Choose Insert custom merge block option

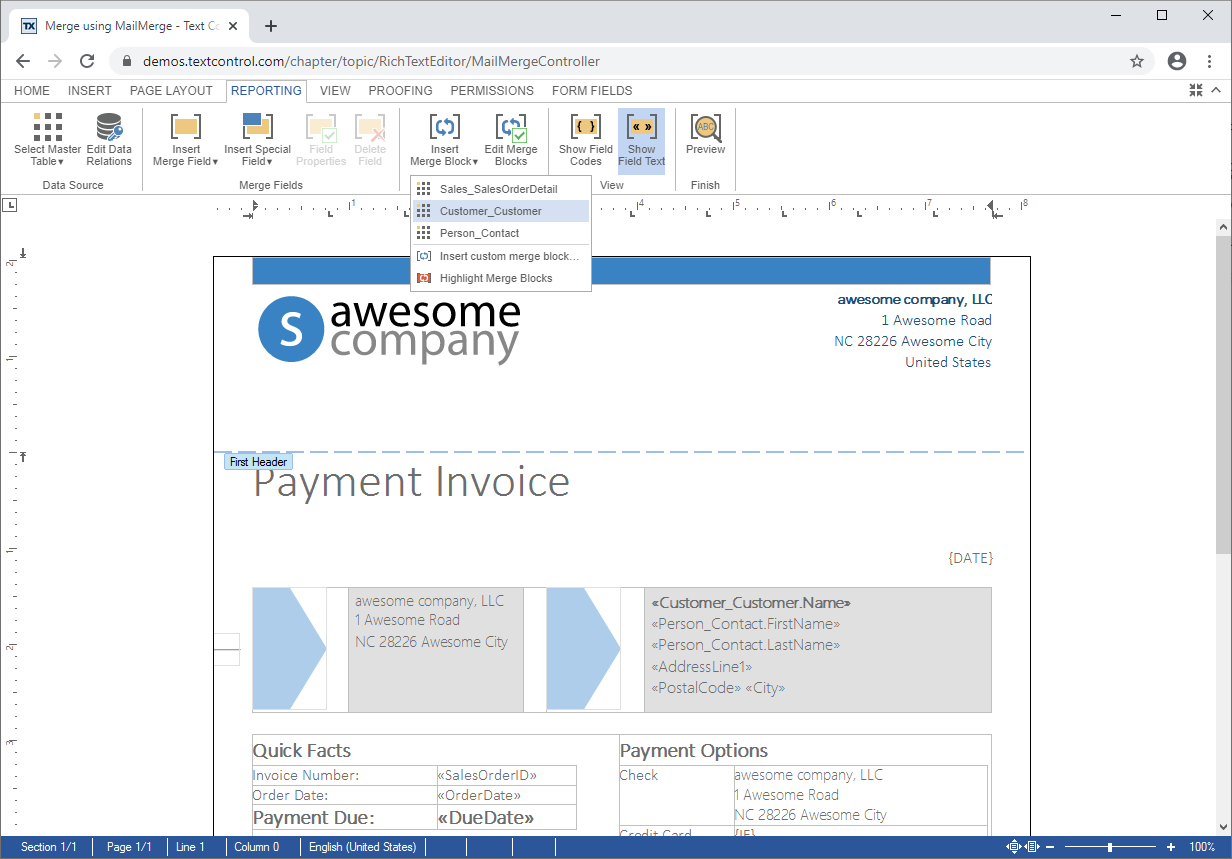pos(501,256)
